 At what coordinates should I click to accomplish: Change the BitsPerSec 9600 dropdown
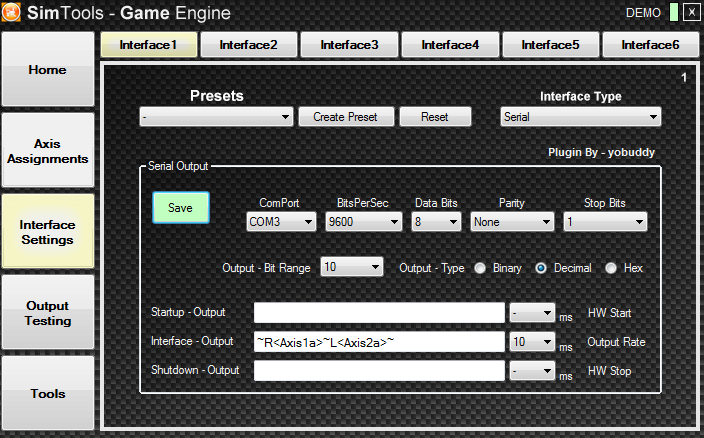[x=361, y=222]
